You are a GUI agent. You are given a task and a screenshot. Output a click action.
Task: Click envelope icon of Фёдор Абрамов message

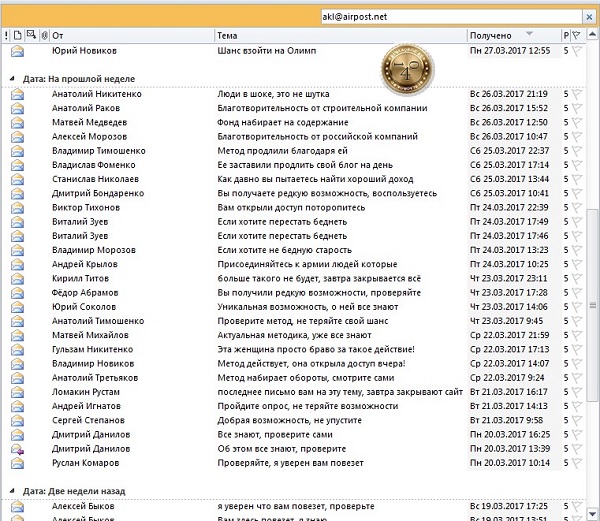17,293
